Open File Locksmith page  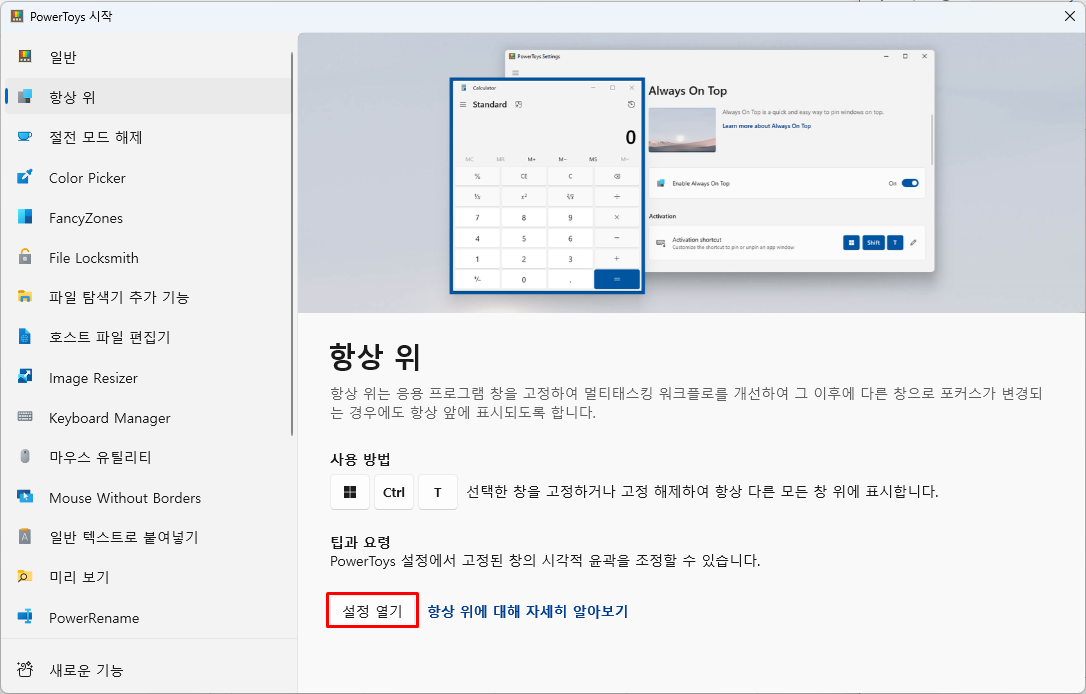148,257
